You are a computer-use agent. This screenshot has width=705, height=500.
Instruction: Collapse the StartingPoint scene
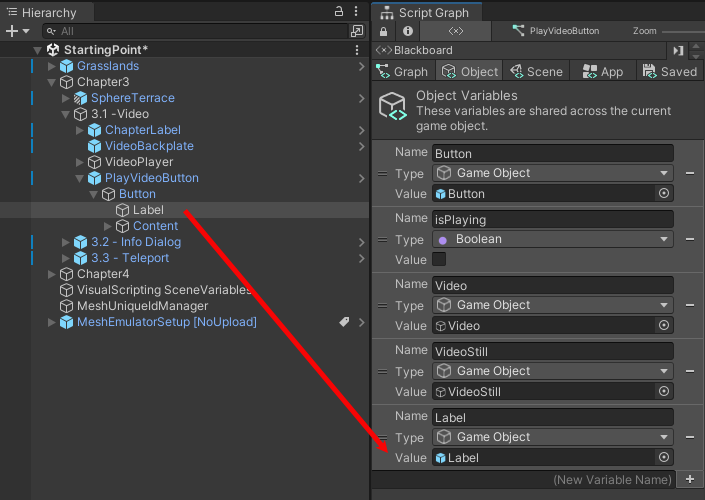38,50
